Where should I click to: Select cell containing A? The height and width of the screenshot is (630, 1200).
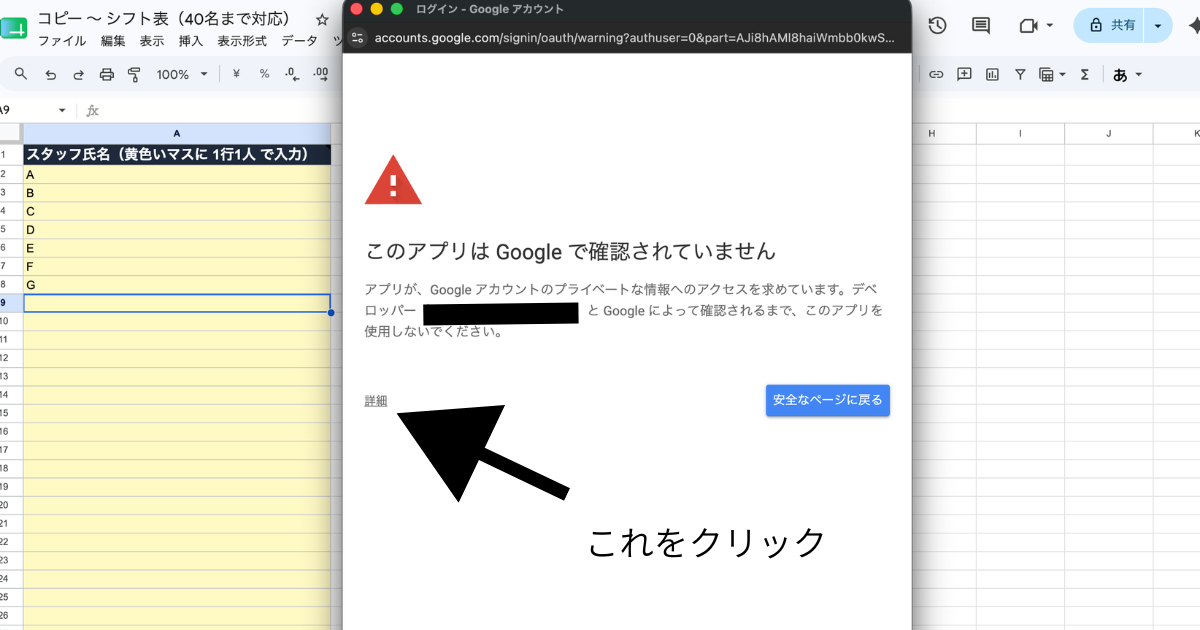point(177,174)
